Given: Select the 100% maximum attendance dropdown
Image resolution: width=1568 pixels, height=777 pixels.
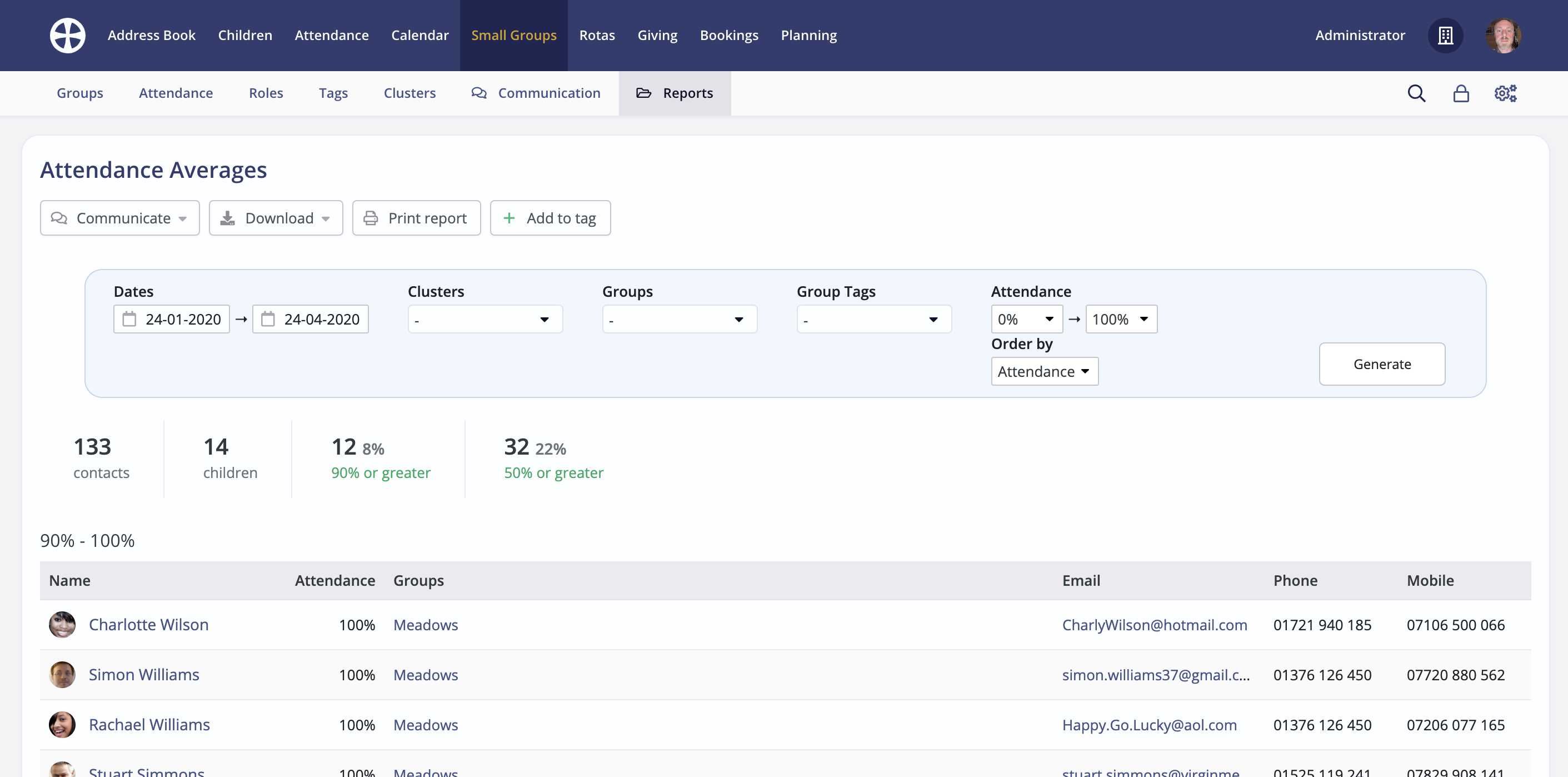Looking at the screenshot, I should pos(1121,319).
